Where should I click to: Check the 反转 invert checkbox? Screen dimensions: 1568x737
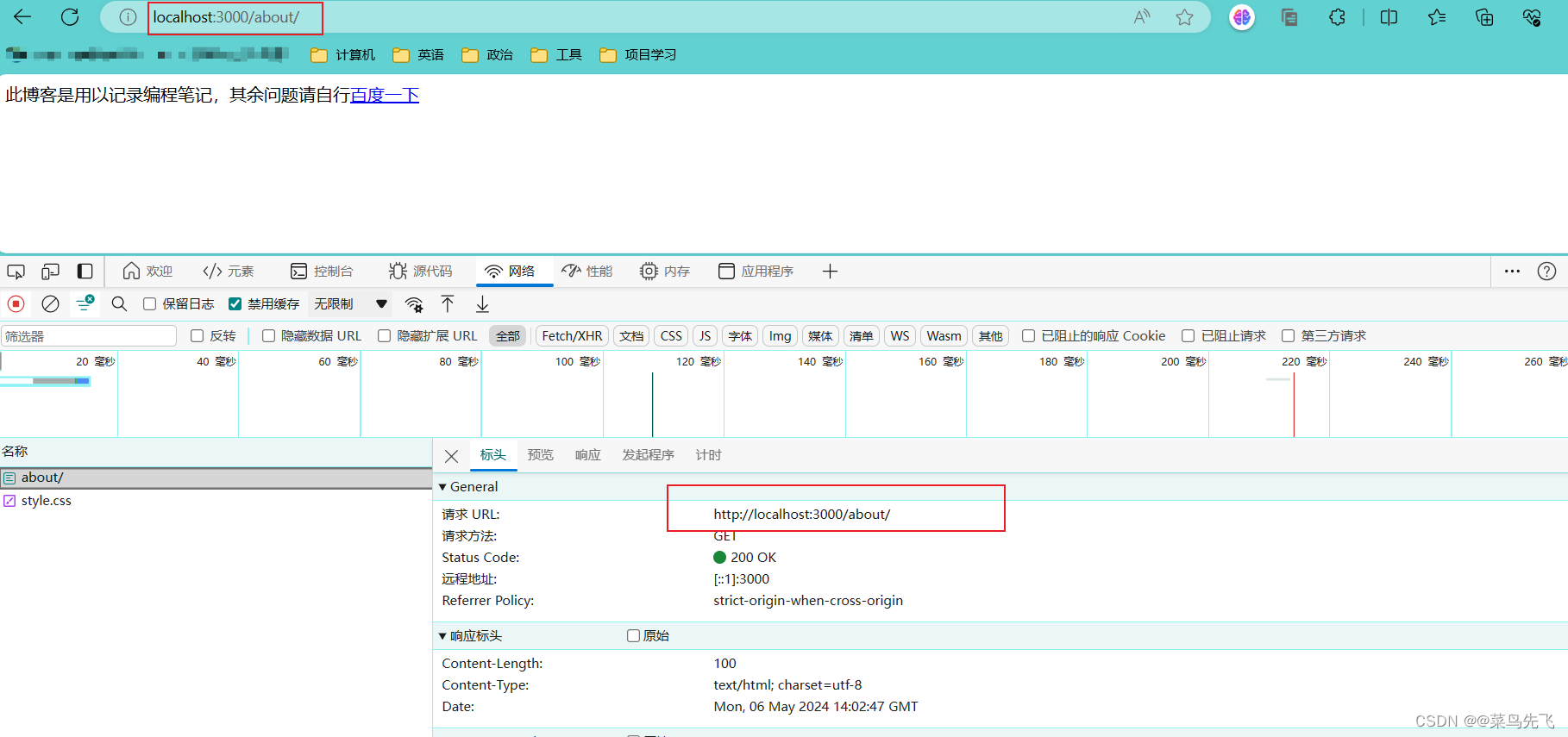(197, 335)
